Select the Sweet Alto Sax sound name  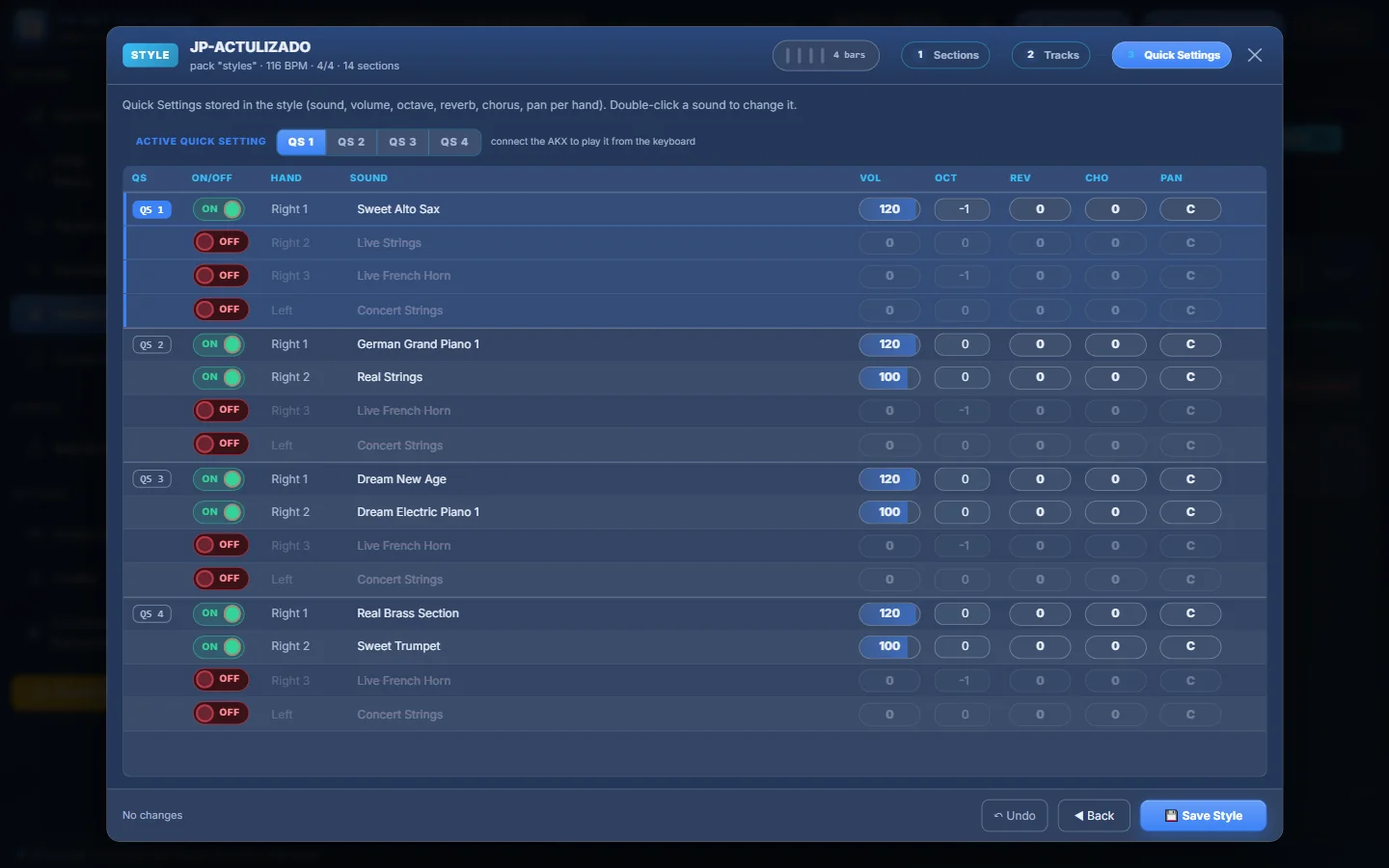(x=398, y=209)
